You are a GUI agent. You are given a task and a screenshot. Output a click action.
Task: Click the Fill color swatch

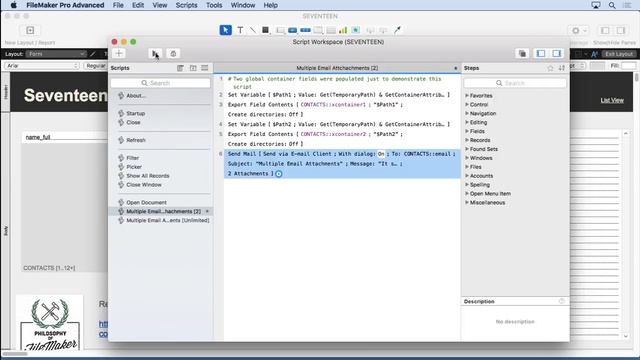[x=629, y=66]
